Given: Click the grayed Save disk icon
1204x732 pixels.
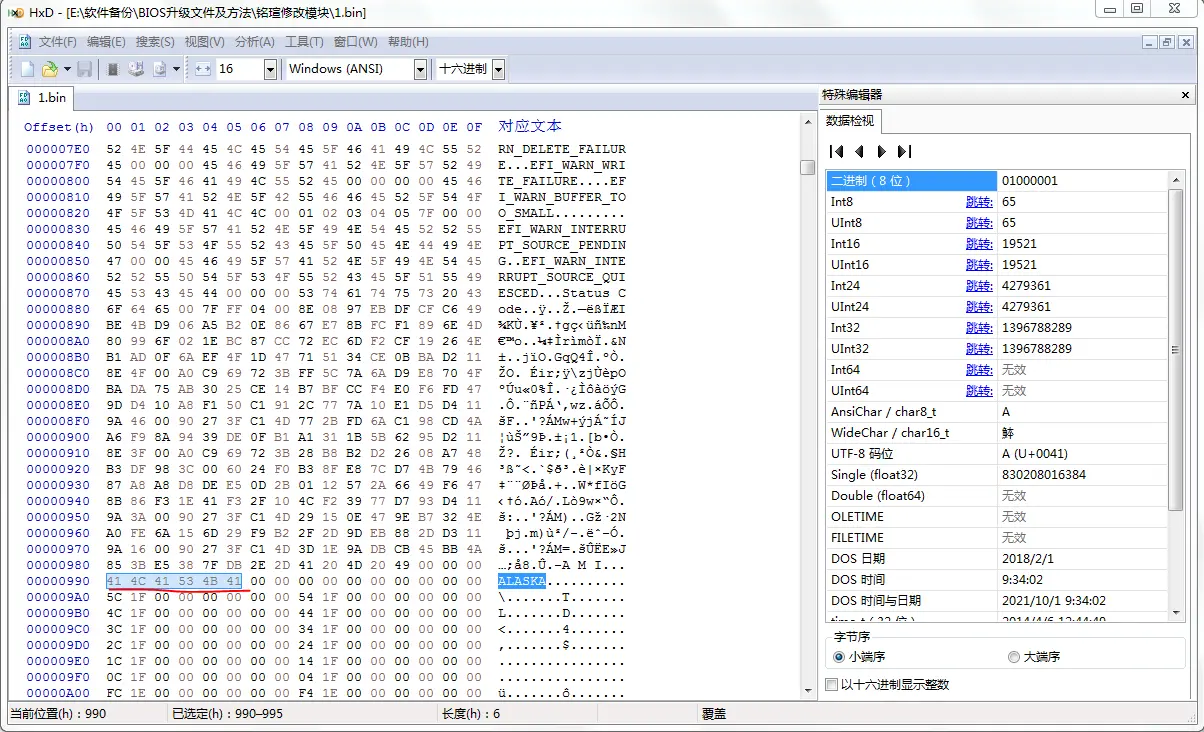Looking at the screenshot, I should (85, 69).
